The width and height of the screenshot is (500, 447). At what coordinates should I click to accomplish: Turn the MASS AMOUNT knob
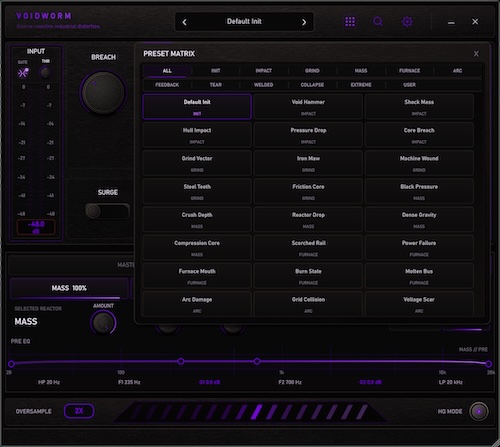[103, 323]
